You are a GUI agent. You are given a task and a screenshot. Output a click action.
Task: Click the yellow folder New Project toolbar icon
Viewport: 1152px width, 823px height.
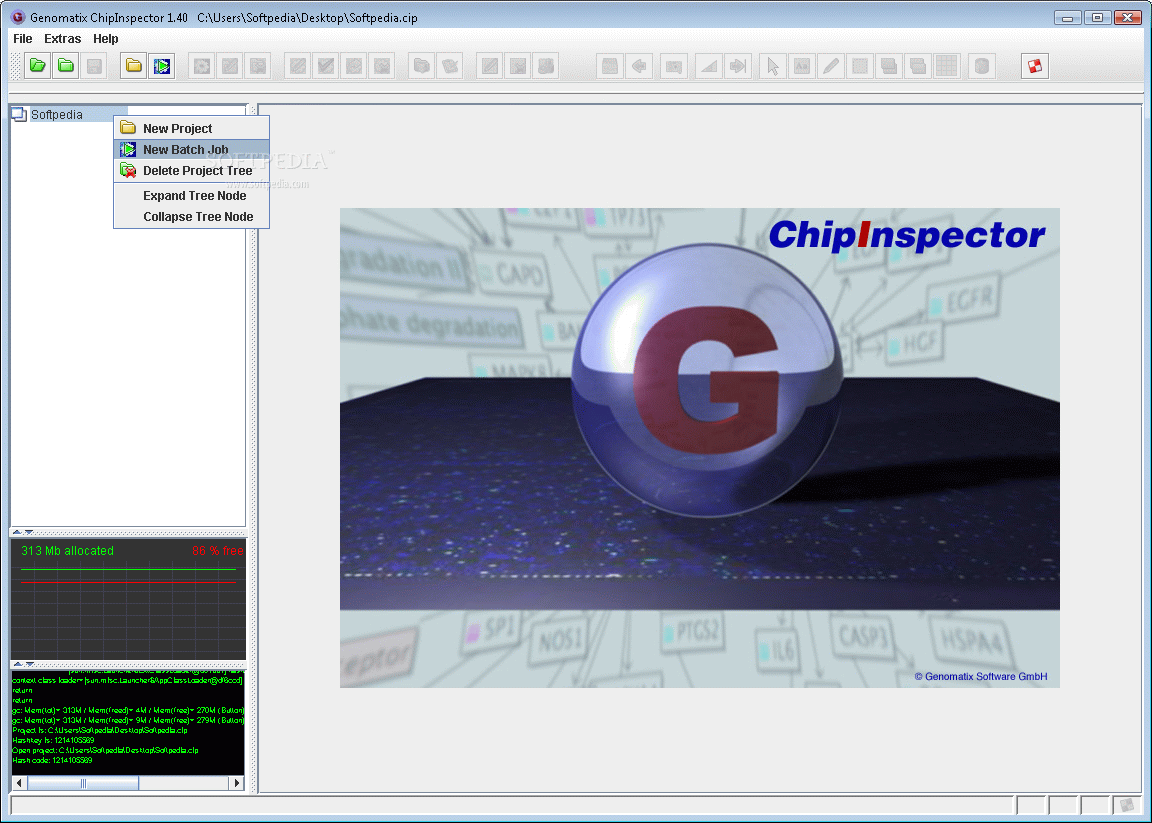[134, 66]
